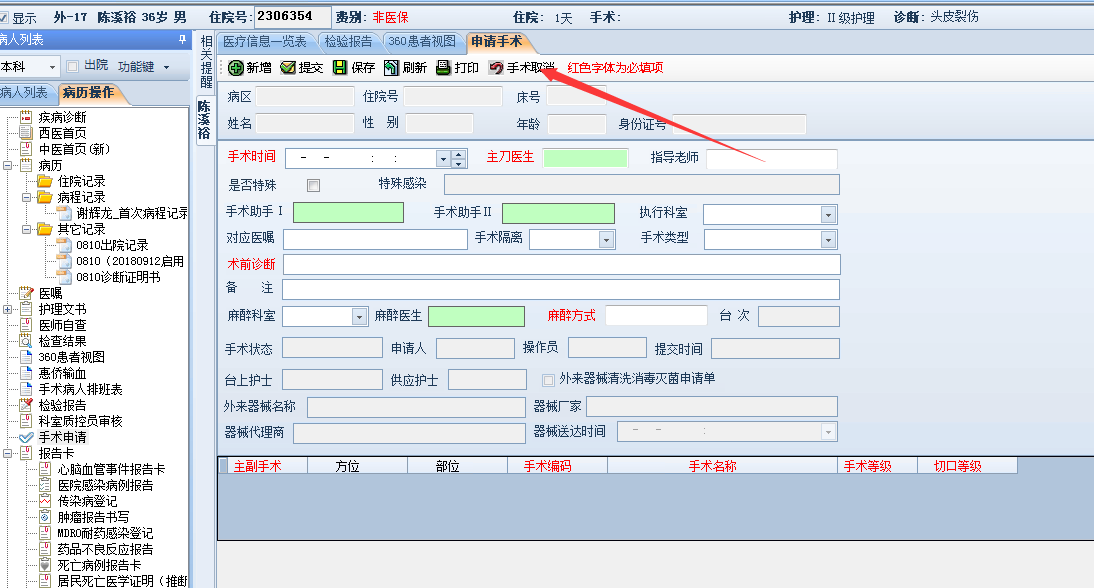Increase 手术时间 with stepper arrow
Viewport: 1094px width, 588px height.
click(458, 155)
